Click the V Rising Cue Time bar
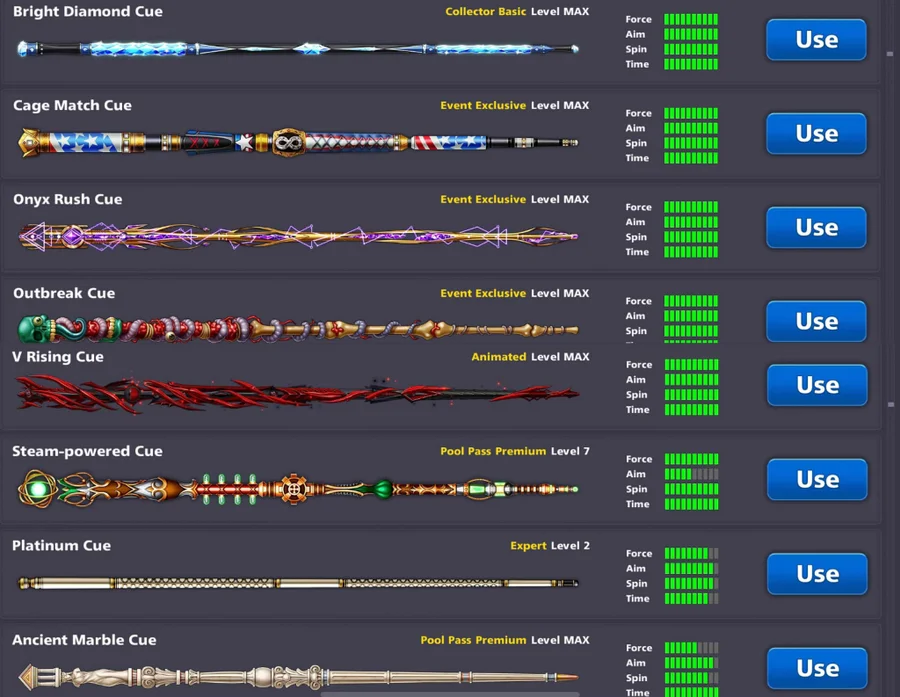Viewport: 900px width, 697px height. tap(692, 410)
